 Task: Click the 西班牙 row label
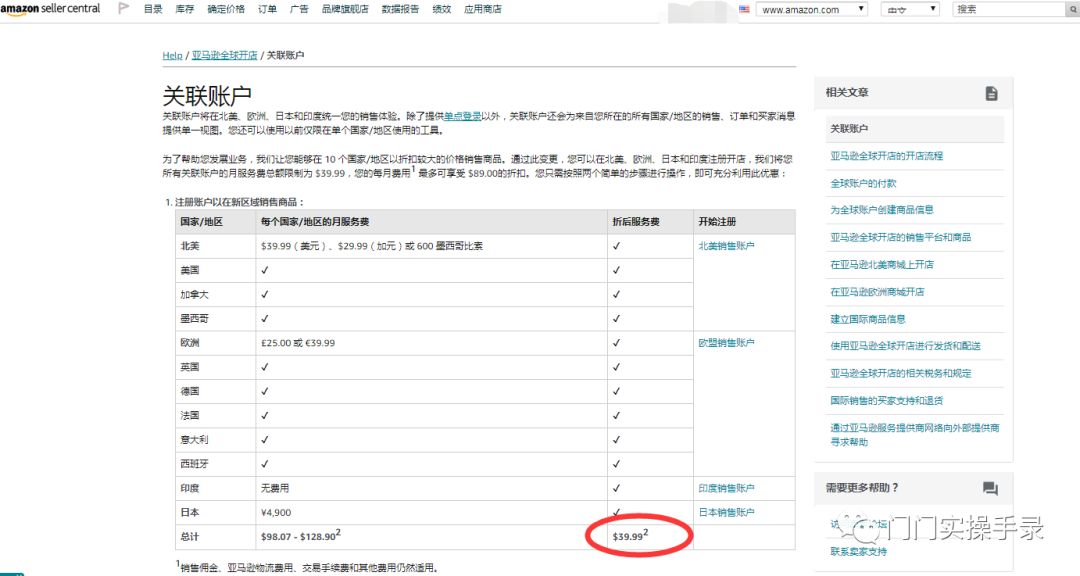pos(194,464)
